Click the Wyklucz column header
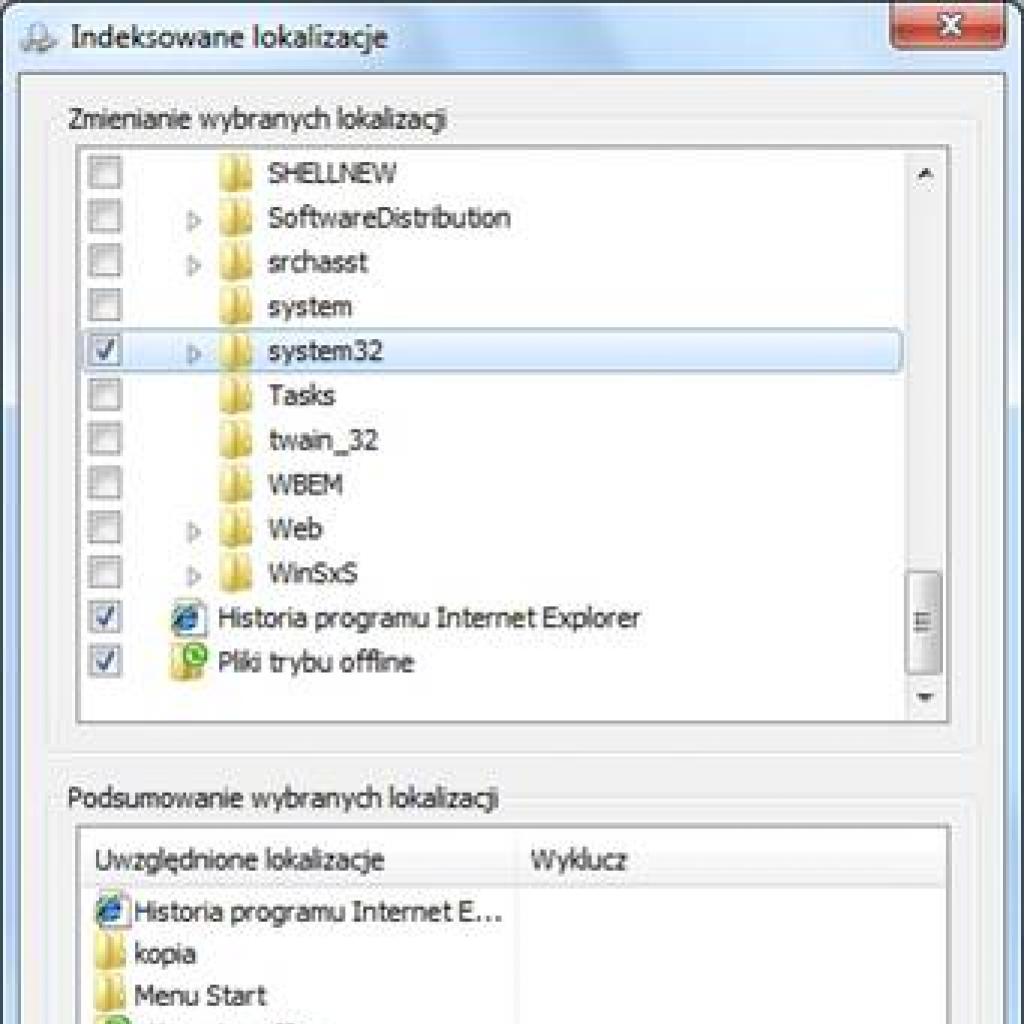The width and height of the screenshot is (1024, 1024). point(578,860)
